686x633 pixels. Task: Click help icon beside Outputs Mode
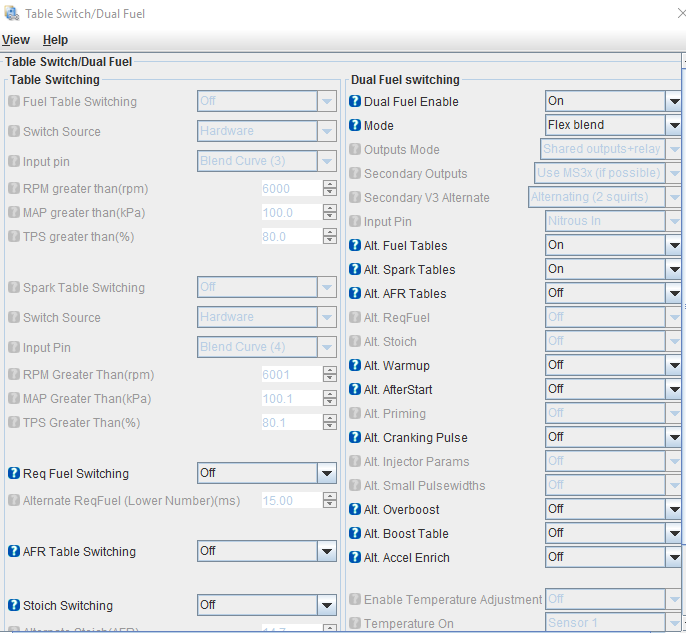[355, 149]
